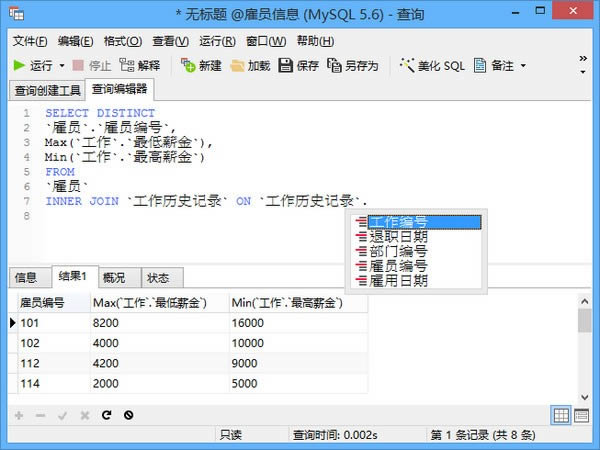Screen dimensions: 600x450
Task: Click the results vertical scrollbar thumb
Action: click(x=585, y=321)
